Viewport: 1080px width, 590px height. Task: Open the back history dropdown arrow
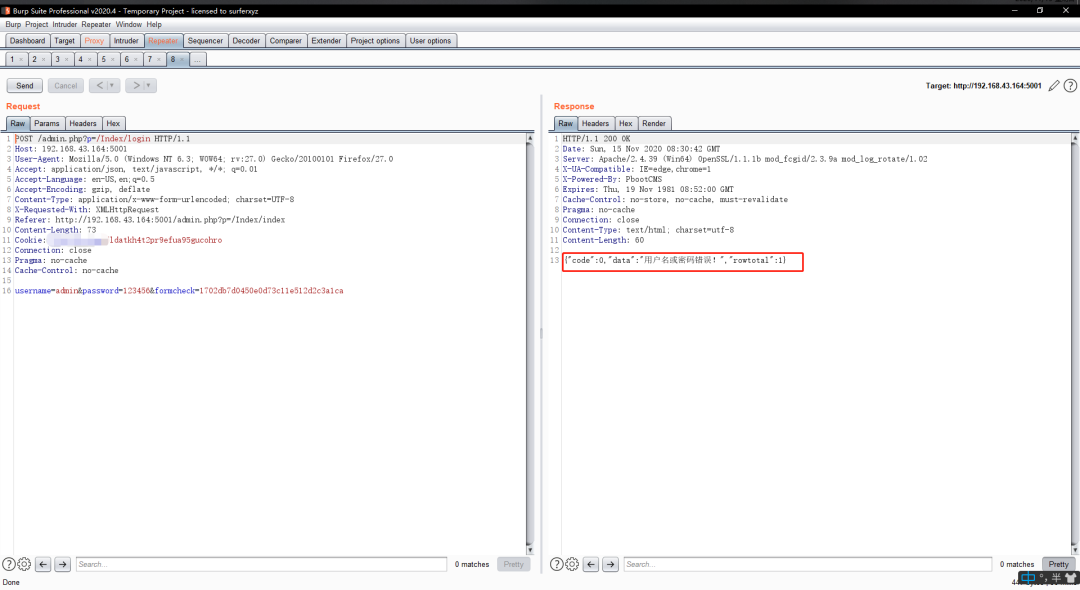click(x=112, y=85)
